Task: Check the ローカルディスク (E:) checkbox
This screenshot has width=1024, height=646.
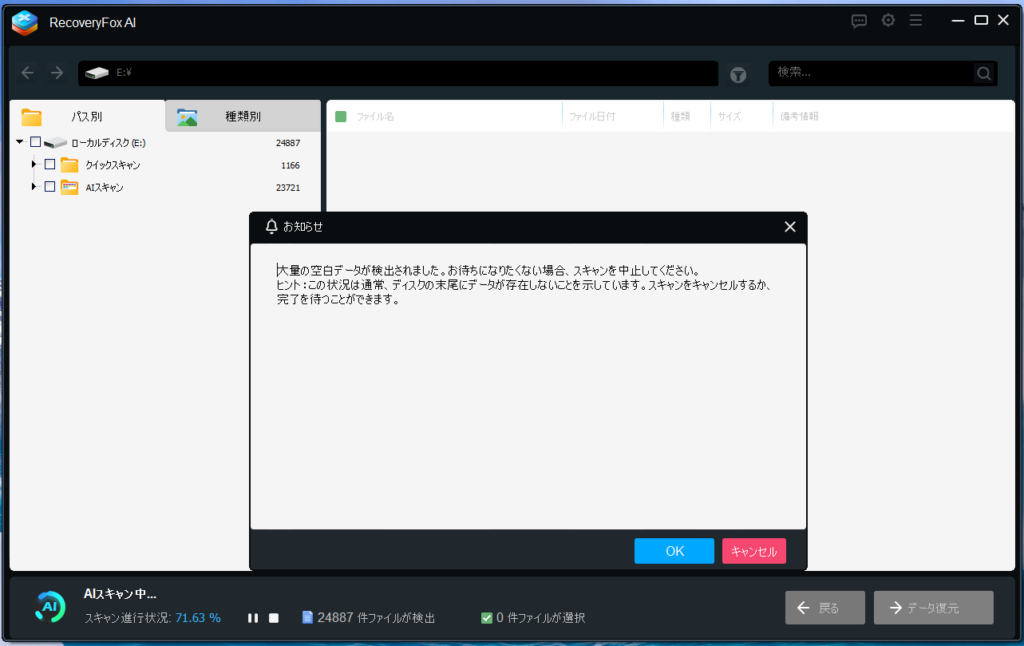Action: tap(36, 143)
